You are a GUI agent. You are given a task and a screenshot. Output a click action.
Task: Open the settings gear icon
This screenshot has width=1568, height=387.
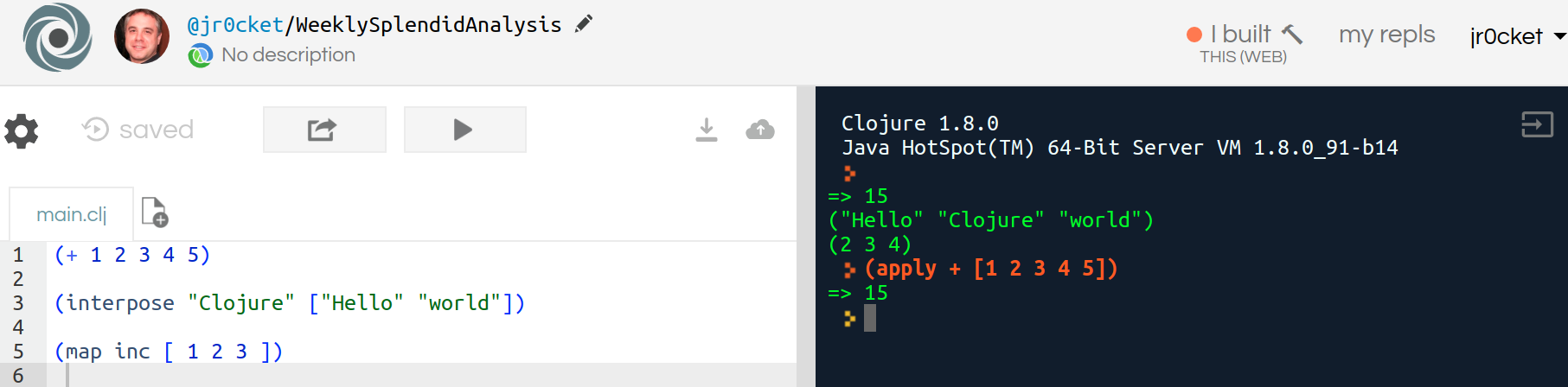[22, 130]
